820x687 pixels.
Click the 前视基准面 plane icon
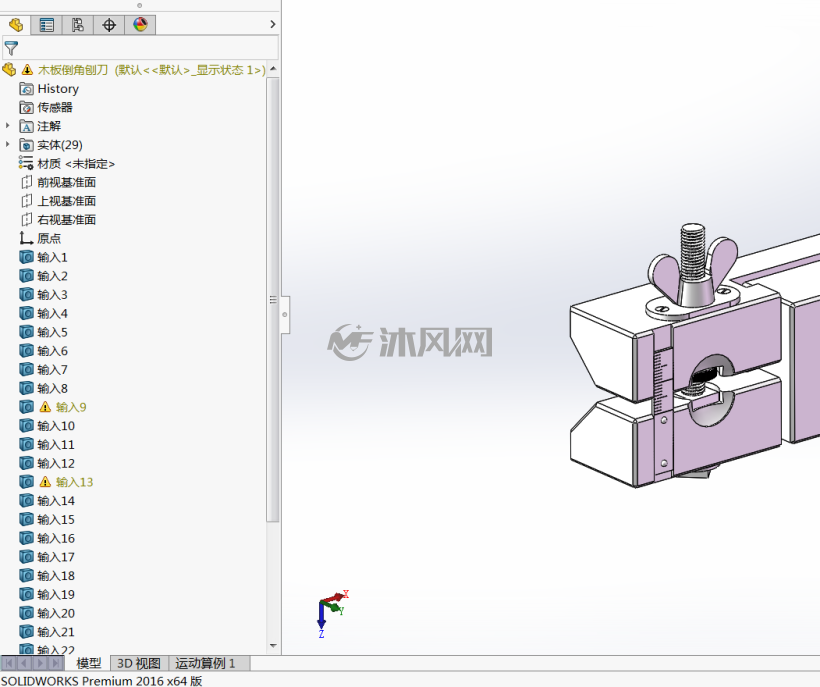click(x=26, y=182)
